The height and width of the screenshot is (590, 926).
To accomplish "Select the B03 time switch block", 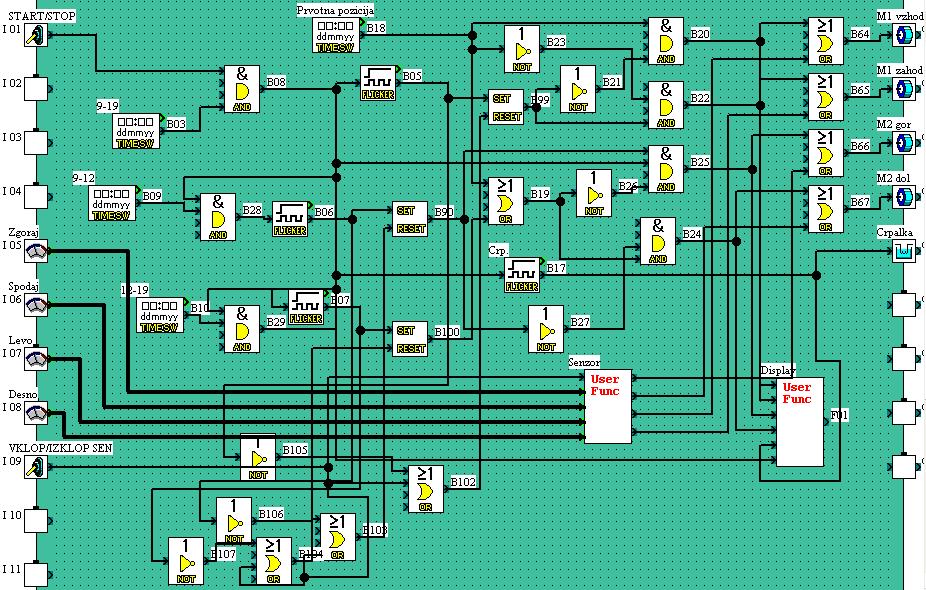I will pos(136,131).
